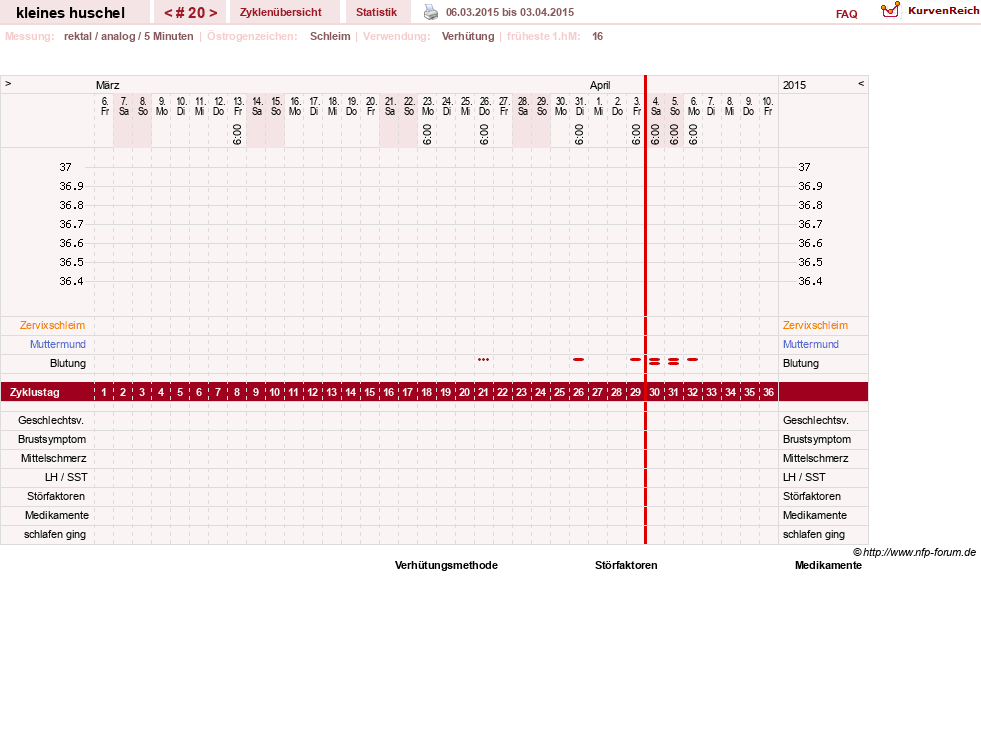Click double bleeding marker on cycle day 30
The width and height of the screenshot is (981, 744).
point(654,362)
